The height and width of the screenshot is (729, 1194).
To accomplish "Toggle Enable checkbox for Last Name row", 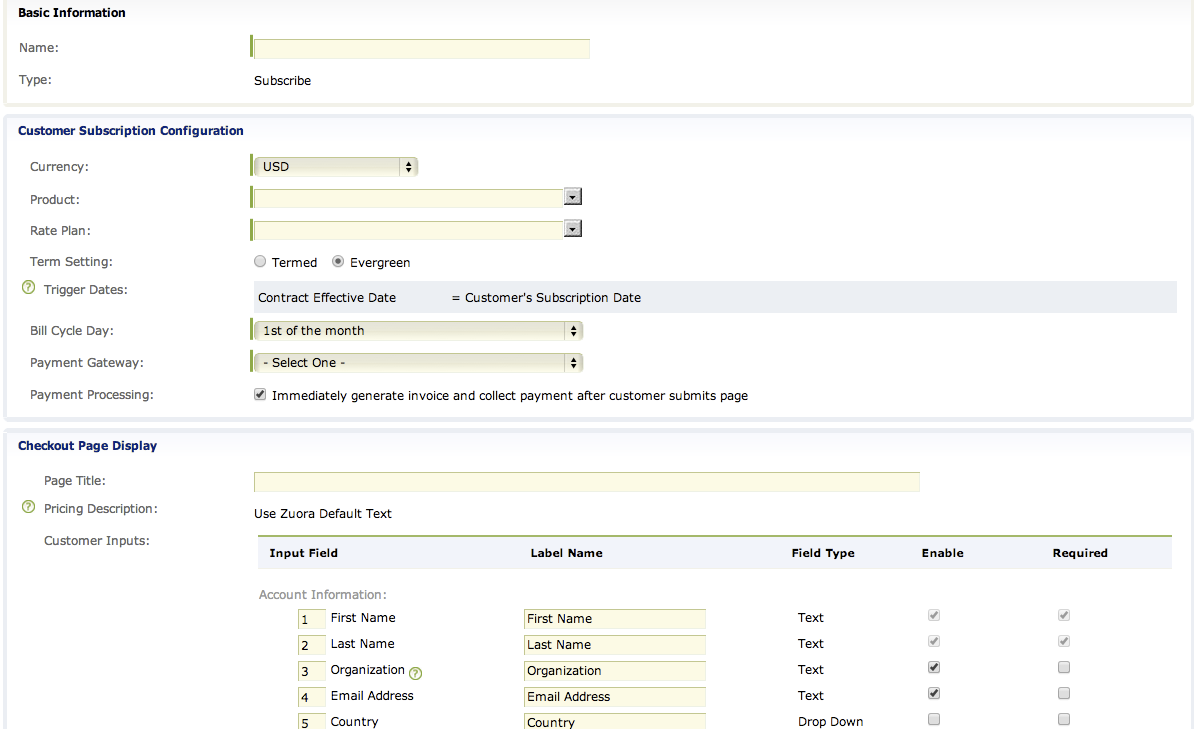I will pyautogui.click(x=934, y=641).
